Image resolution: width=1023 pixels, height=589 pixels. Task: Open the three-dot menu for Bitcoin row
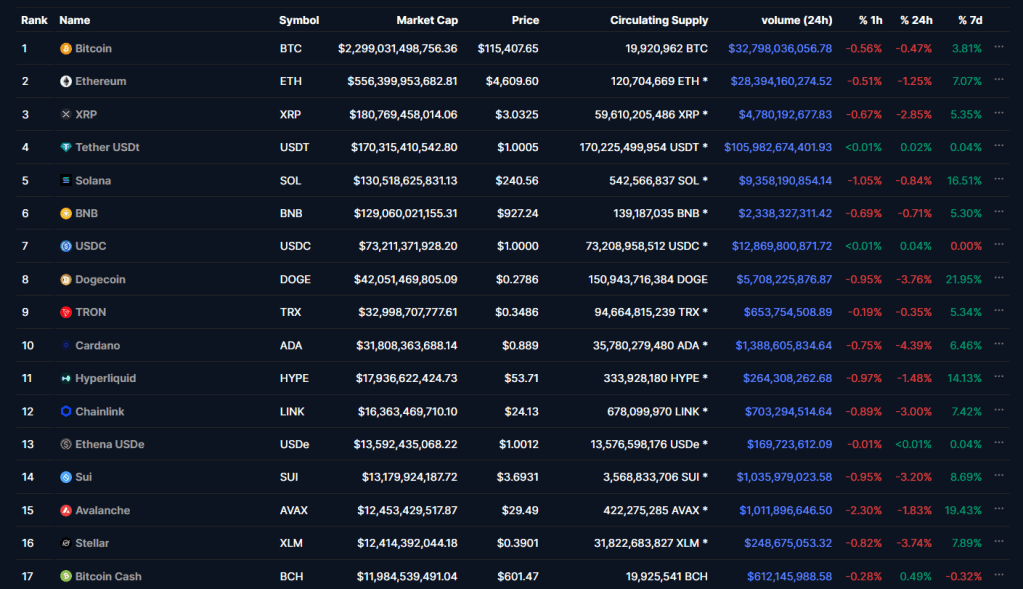(998, 47)
